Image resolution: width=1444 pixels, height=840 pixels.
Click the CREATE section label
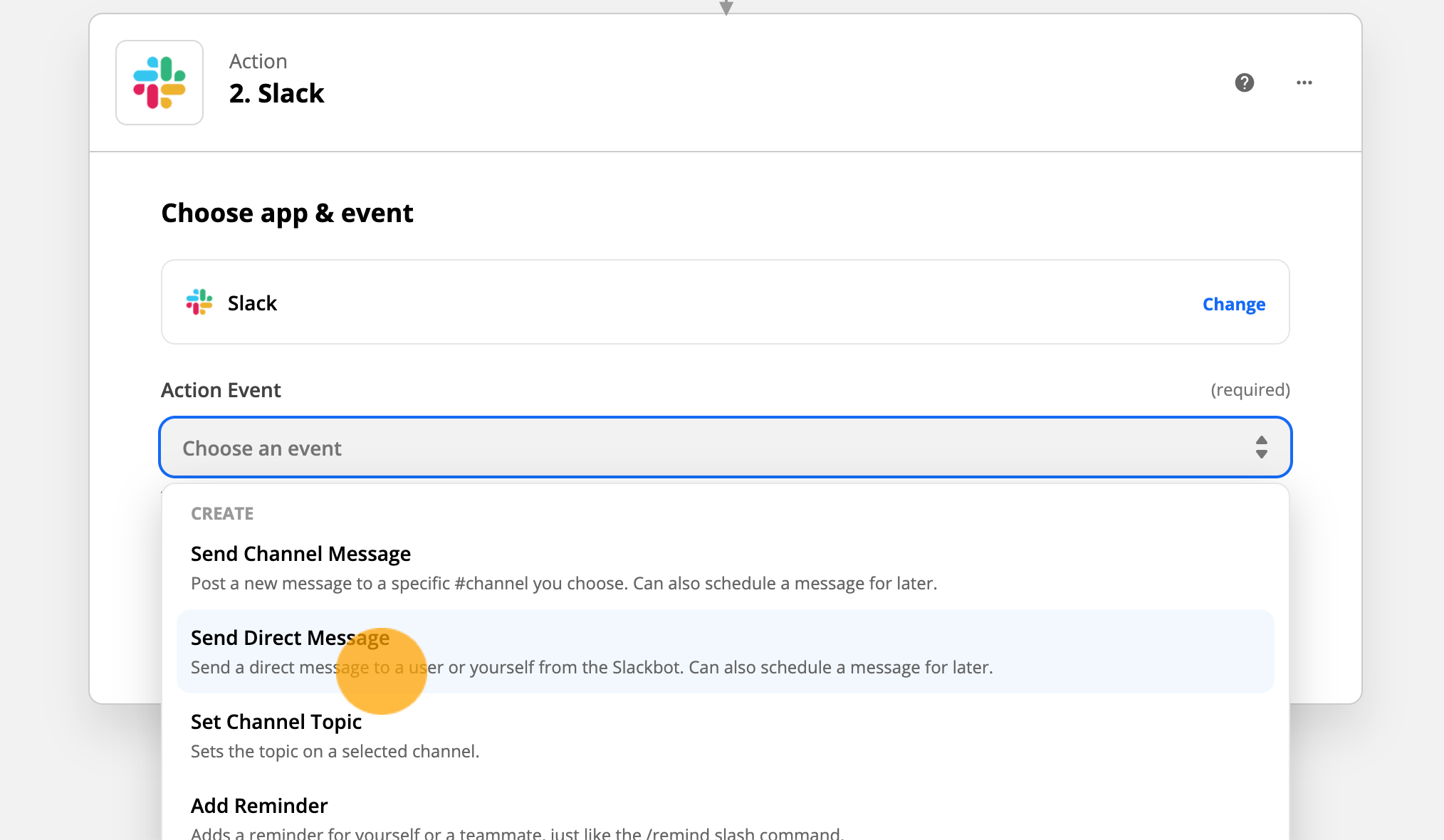coord(222,513)
